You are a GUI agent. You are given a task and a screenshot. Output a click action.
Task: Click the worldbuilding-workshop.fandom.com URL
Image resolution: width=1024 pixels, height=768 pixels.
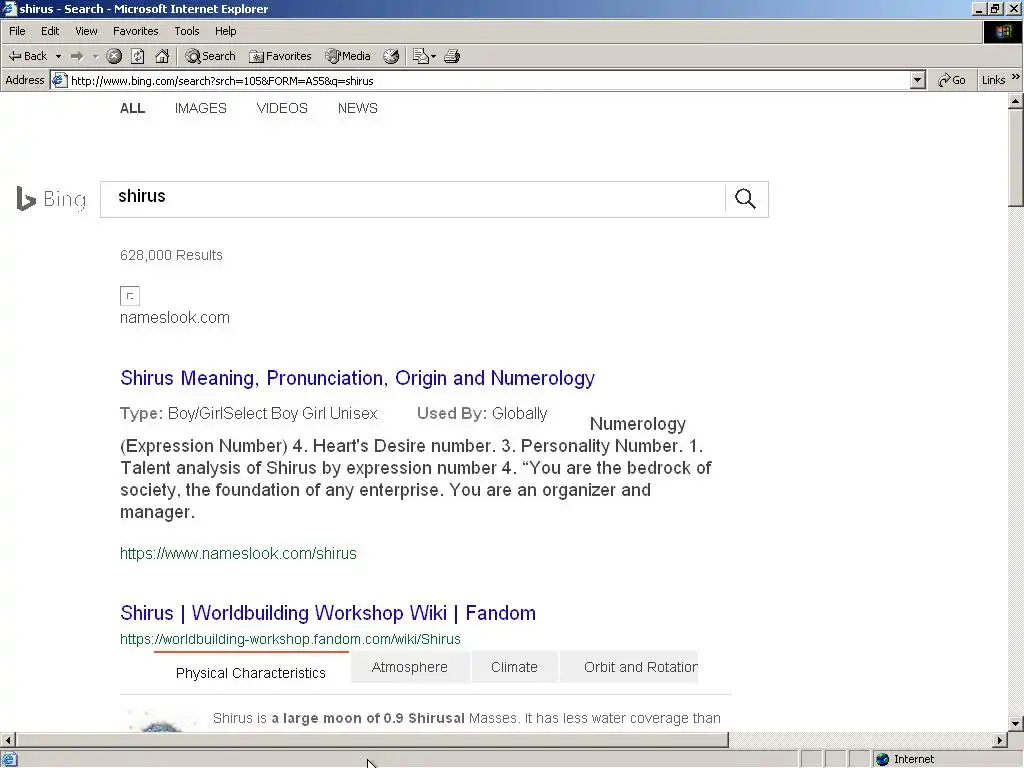[291, 639]
